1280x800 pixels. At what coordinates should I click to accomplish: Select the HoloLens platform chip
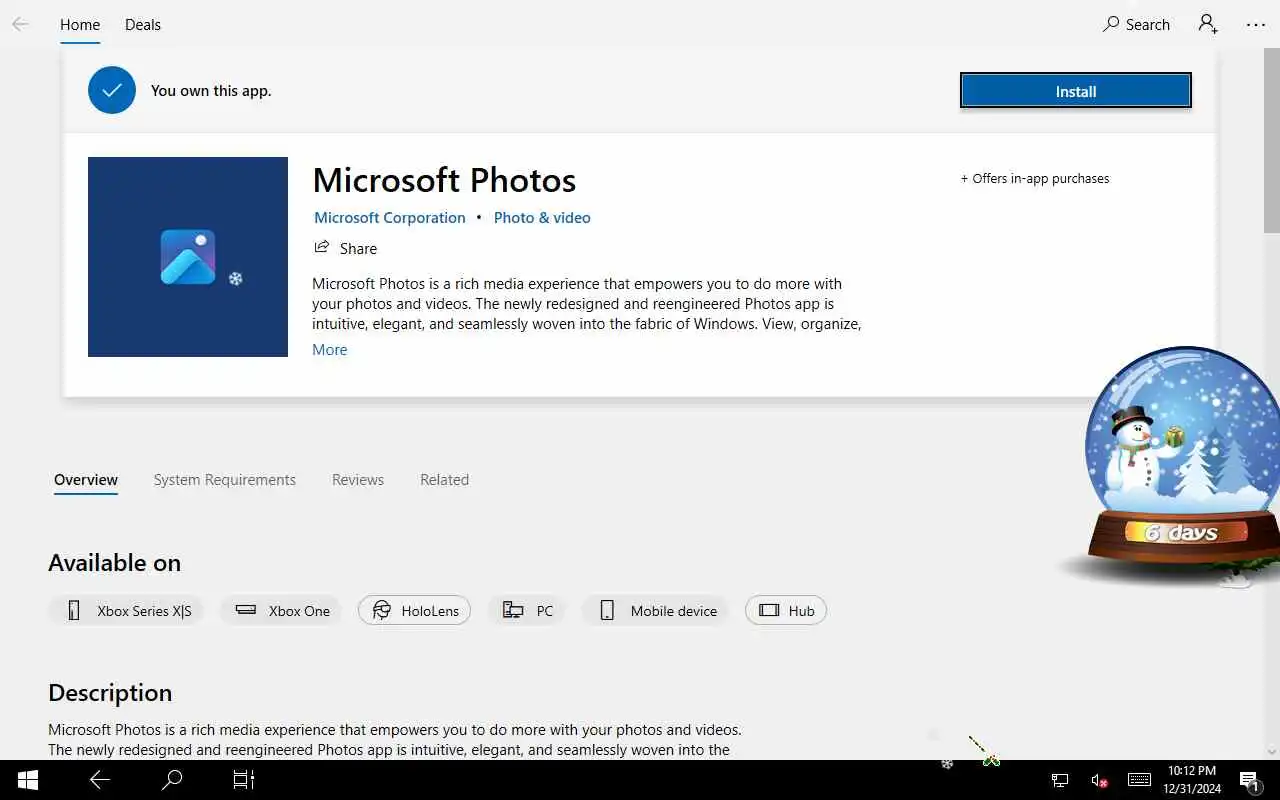tap(414, 611)
